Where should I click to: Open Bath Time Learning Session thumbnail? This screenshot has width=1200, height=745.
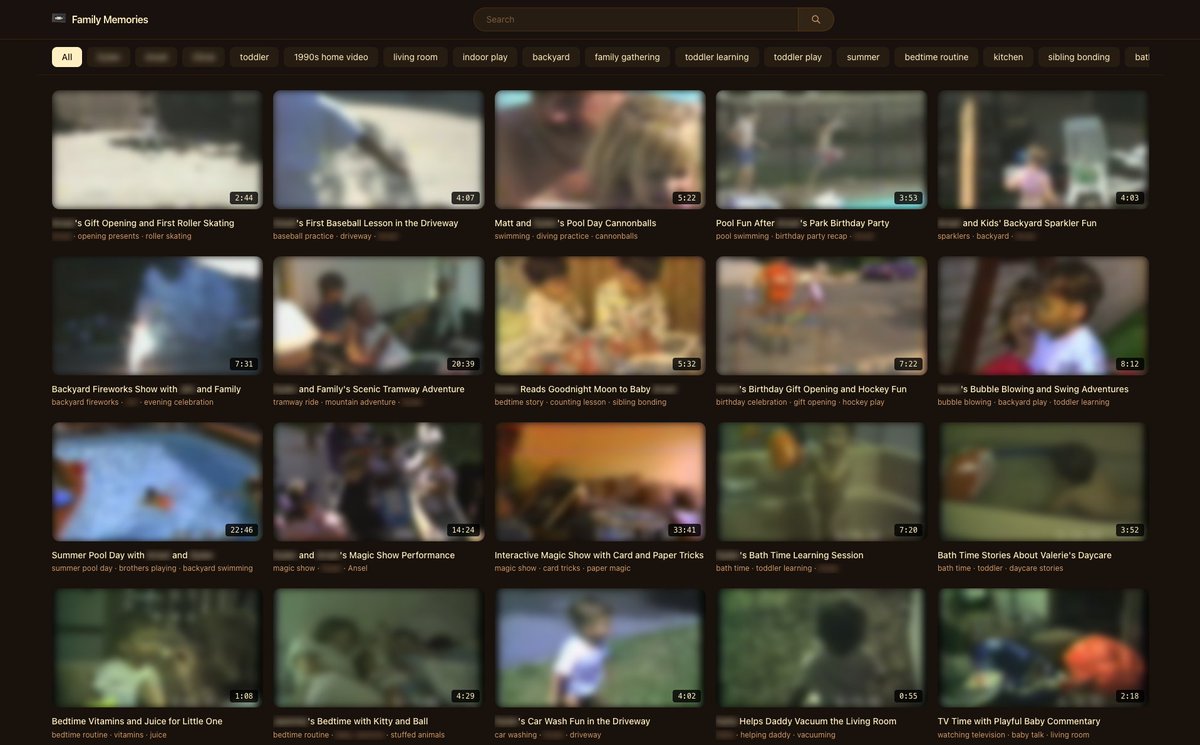pyautogui.click(x=821, y=481)
